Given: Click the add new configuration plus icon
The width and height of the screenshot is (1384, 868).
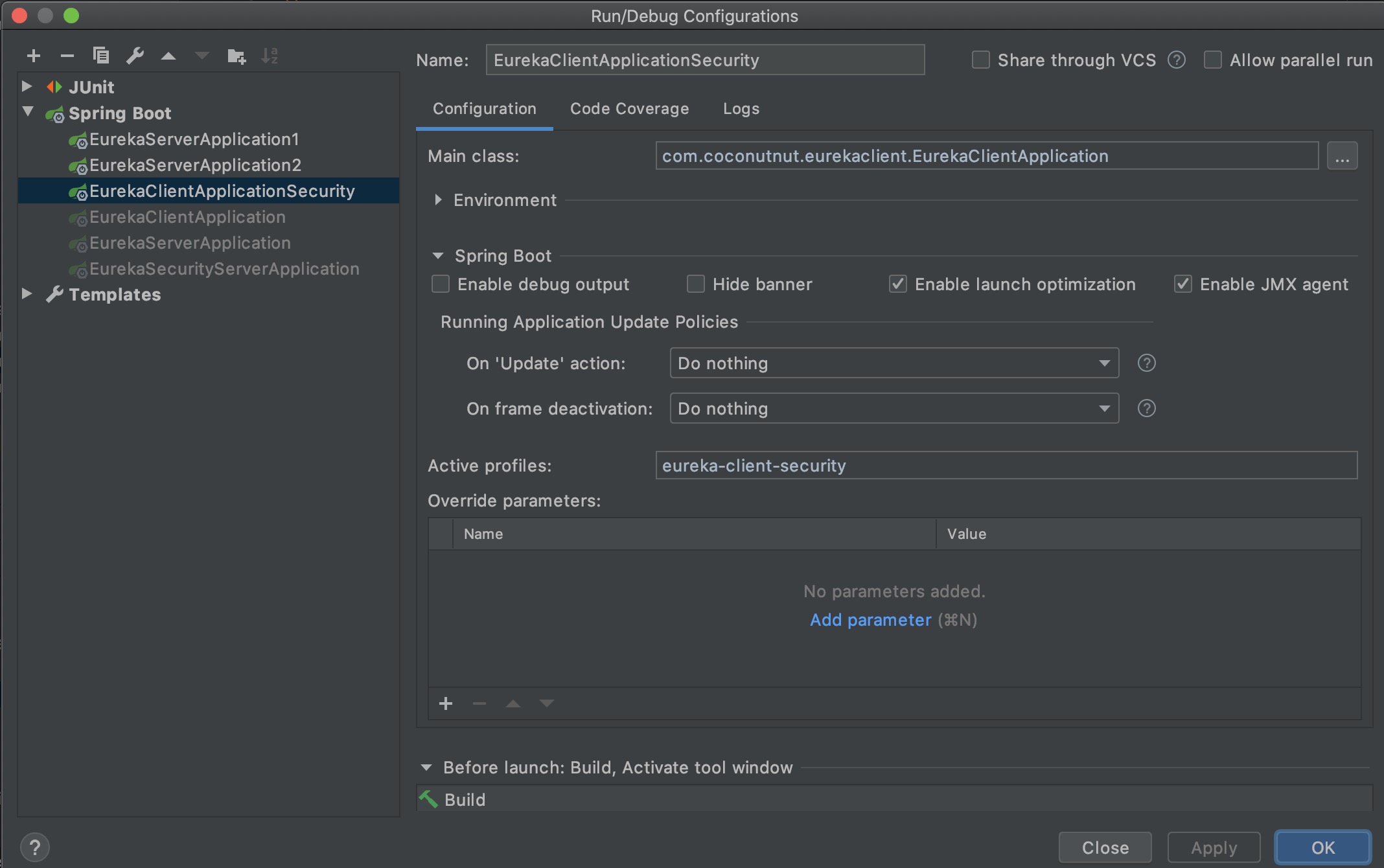Looking at the screenshot, I should (x=34, y=56).
